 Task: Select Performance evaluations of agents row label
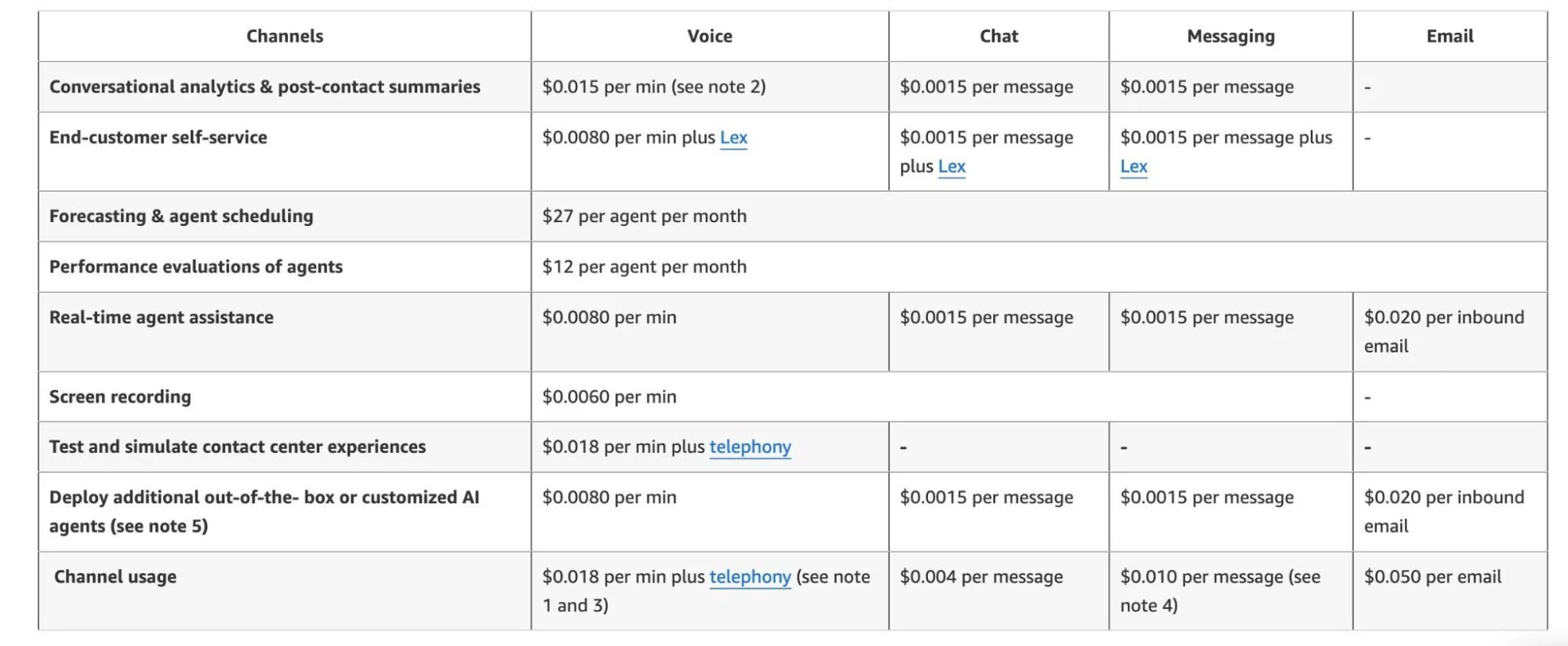[x=196, y=267]
